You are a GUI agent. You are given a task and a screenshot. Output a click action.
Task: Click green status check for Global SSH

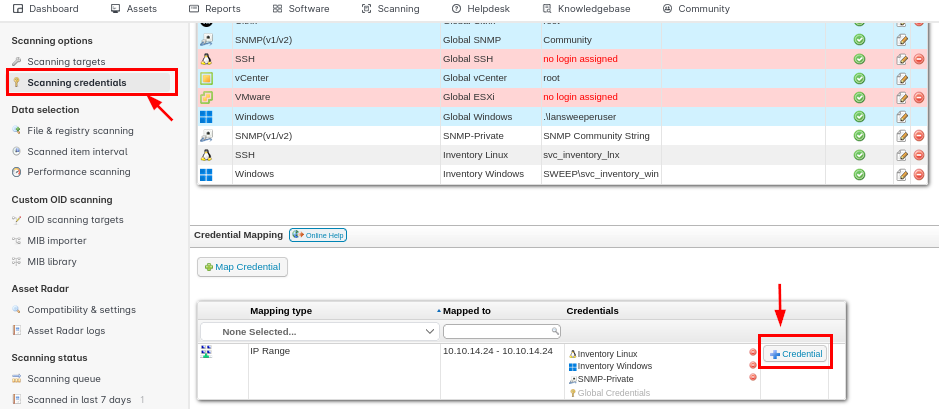(859, 59)
